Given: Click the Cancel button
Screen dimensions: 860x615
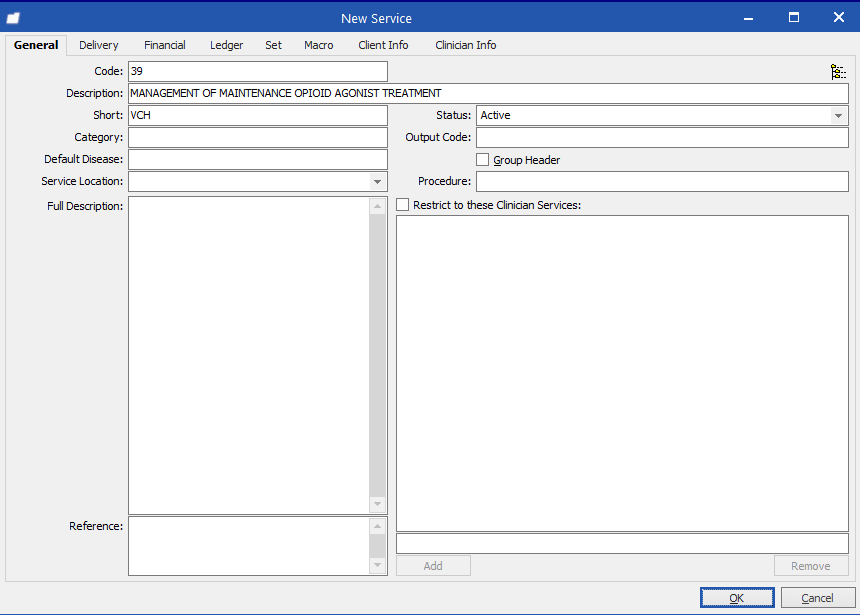Looking at the screenshot, I should (x=817, y=598).
